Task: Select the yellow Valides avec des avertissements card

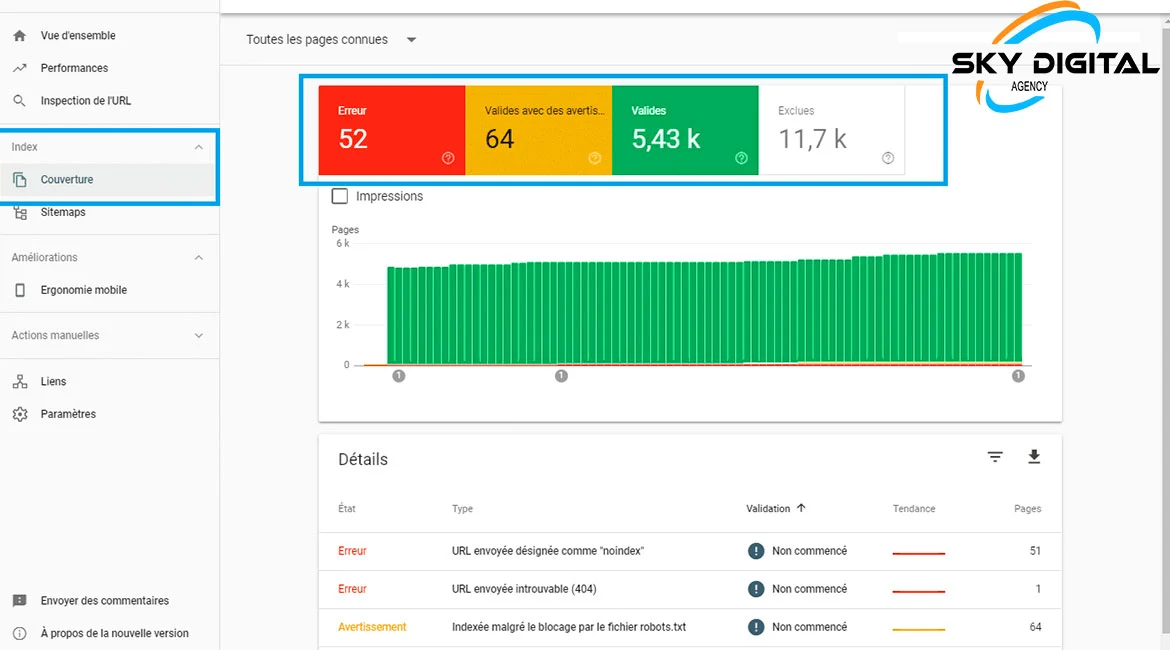Action: click(538, 130)
